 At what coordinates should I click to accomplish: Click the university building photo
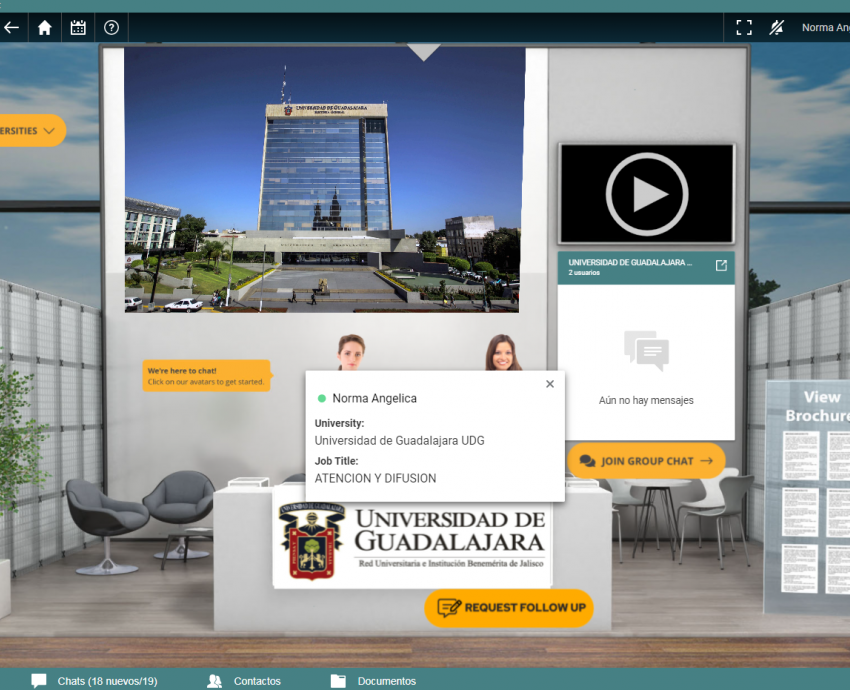(324, 180)
